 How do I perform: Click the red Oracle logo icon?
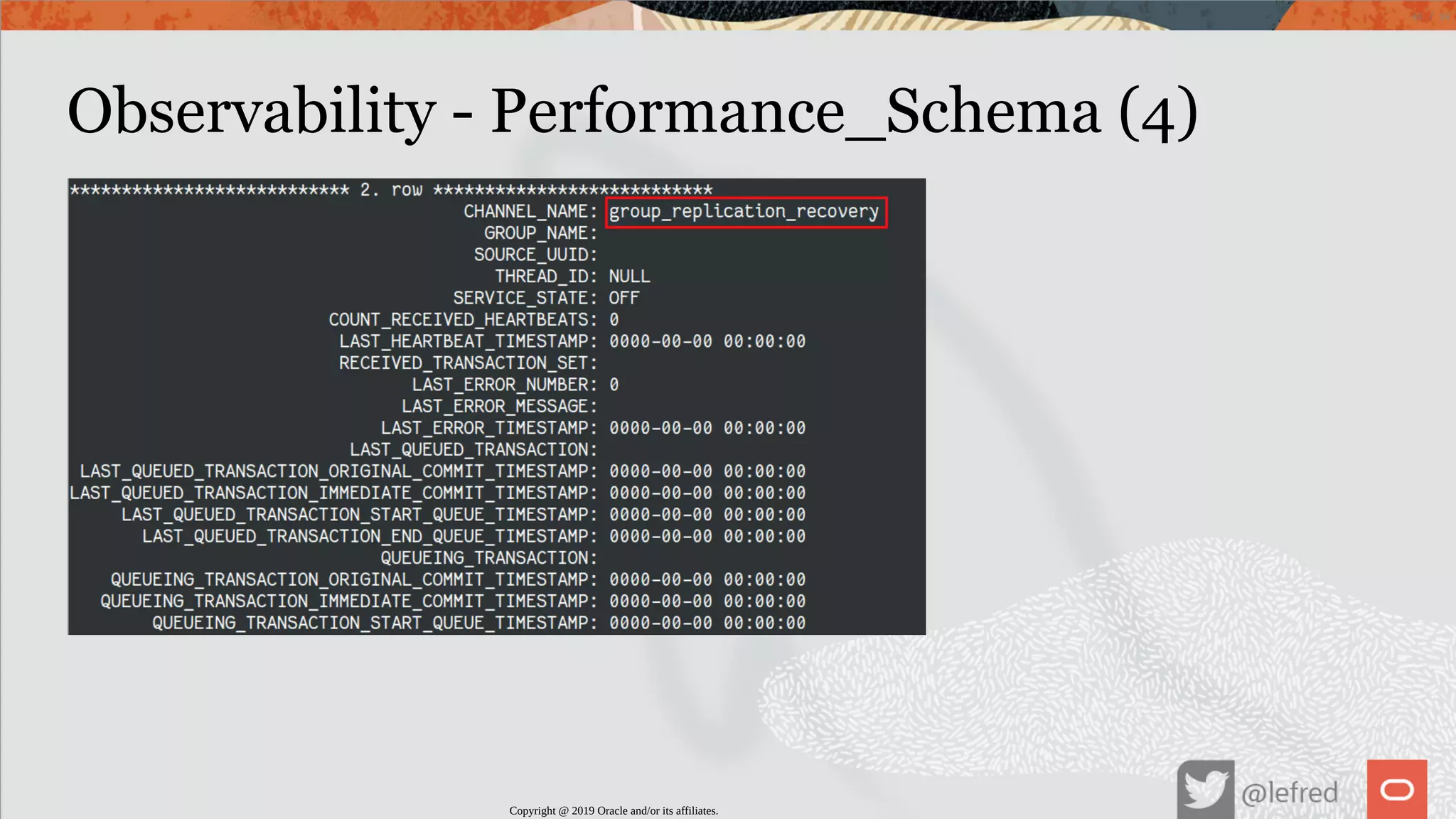click(x=1397, y=790)
